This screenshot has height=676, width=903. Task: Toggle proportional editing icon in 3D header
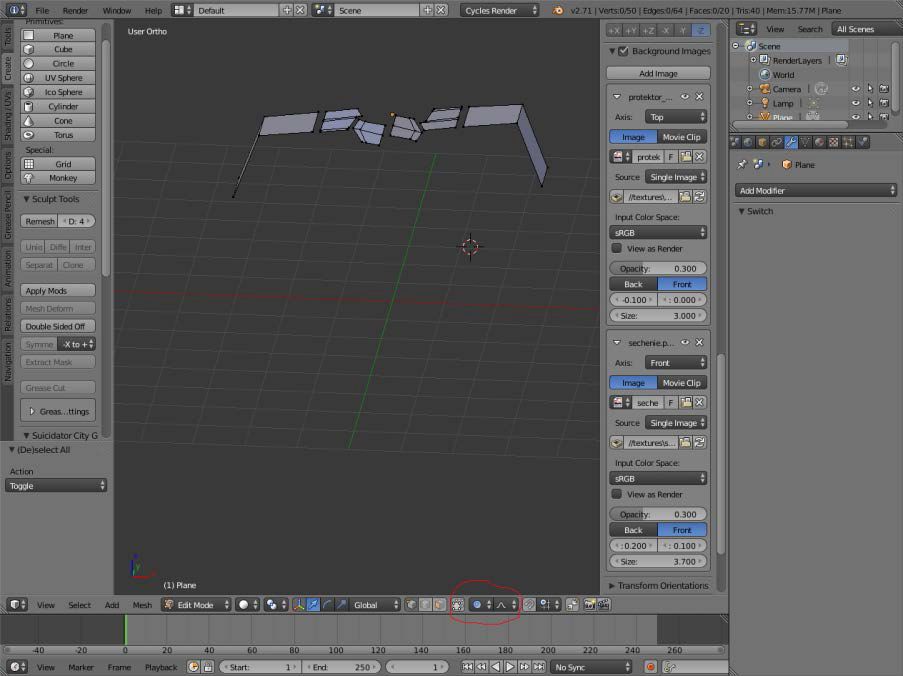coord(480,605)
